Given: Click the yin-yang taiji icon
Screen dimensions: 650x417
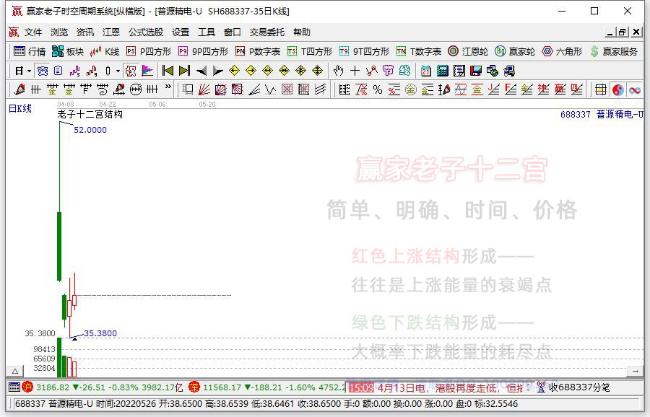Looking at the screenshot, I should click(x=618, y=89).
